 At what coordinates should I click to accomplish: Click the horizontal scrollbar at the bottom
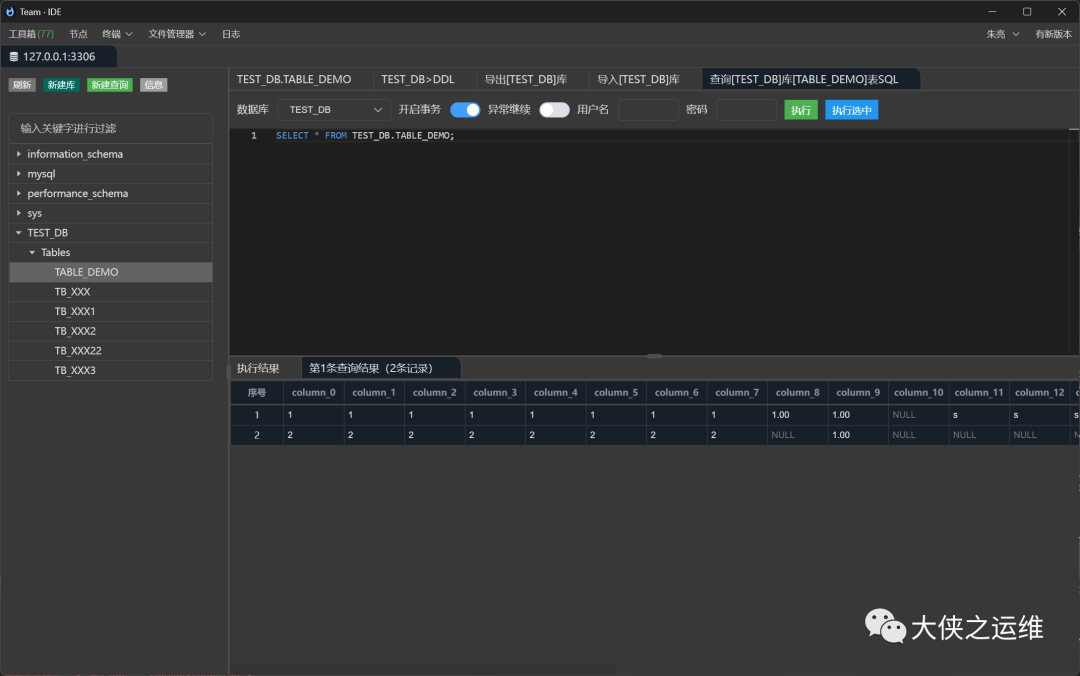click(423, 668)
